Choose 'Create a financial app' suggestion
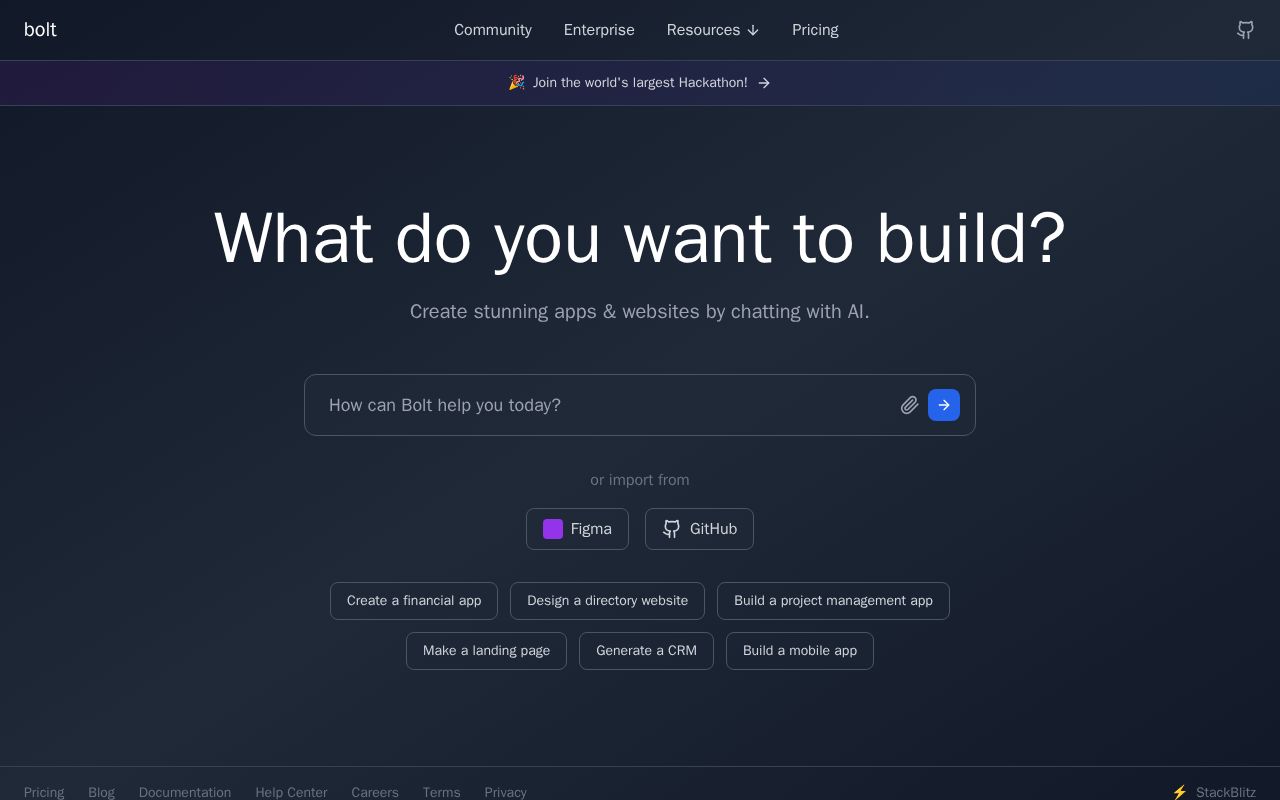This screenshot has width=1280, height=800. tap(414, 601)
